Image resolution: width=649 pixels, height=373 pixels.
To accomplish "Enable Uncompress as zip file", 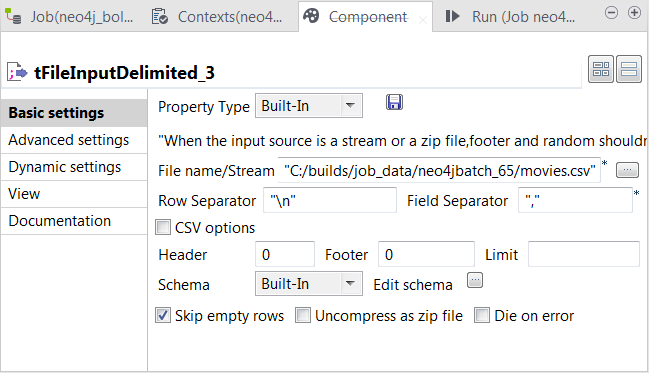I will (303, 315).
